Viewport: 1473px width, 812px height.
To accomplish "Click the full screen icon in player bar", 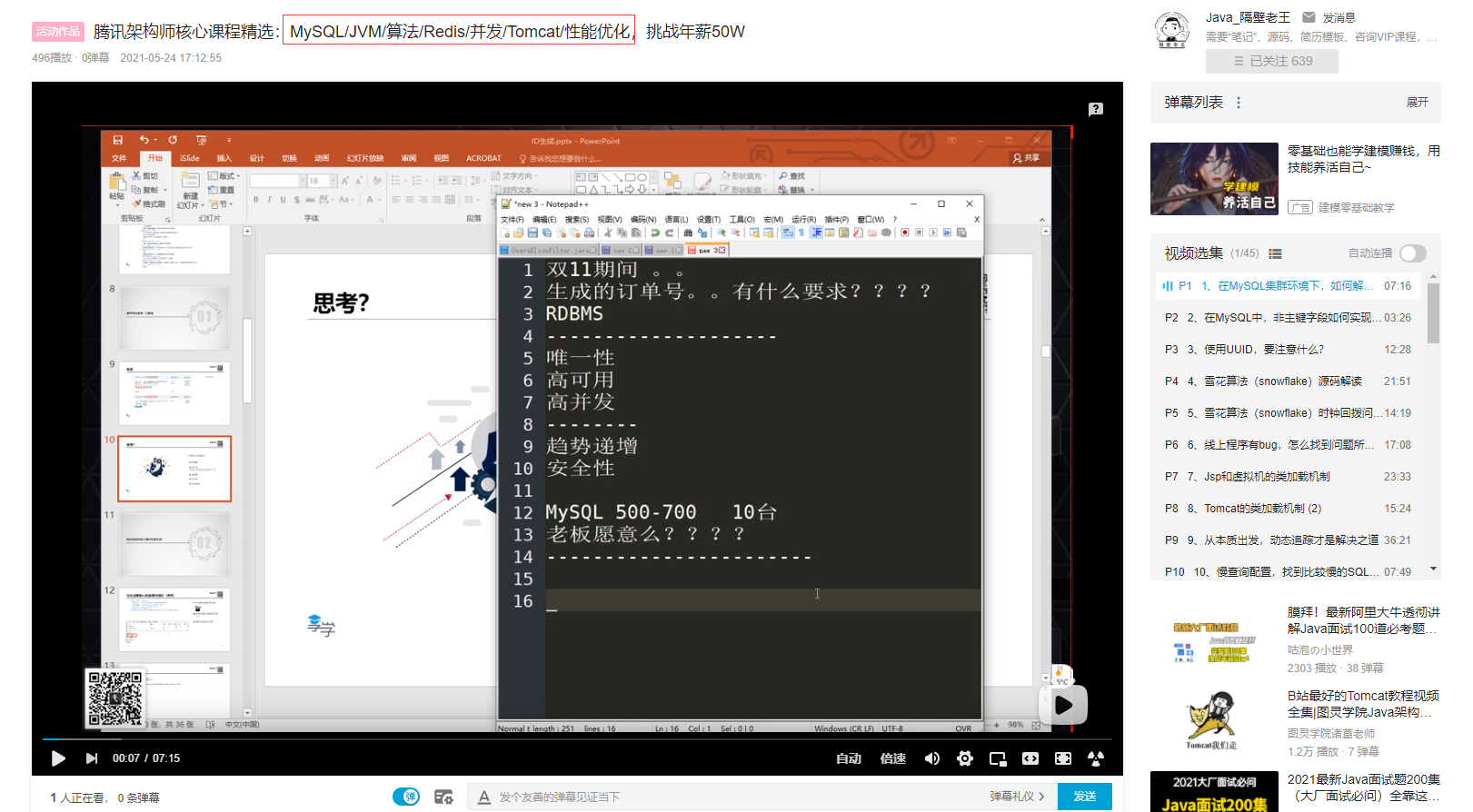I will click(1096, 758).
